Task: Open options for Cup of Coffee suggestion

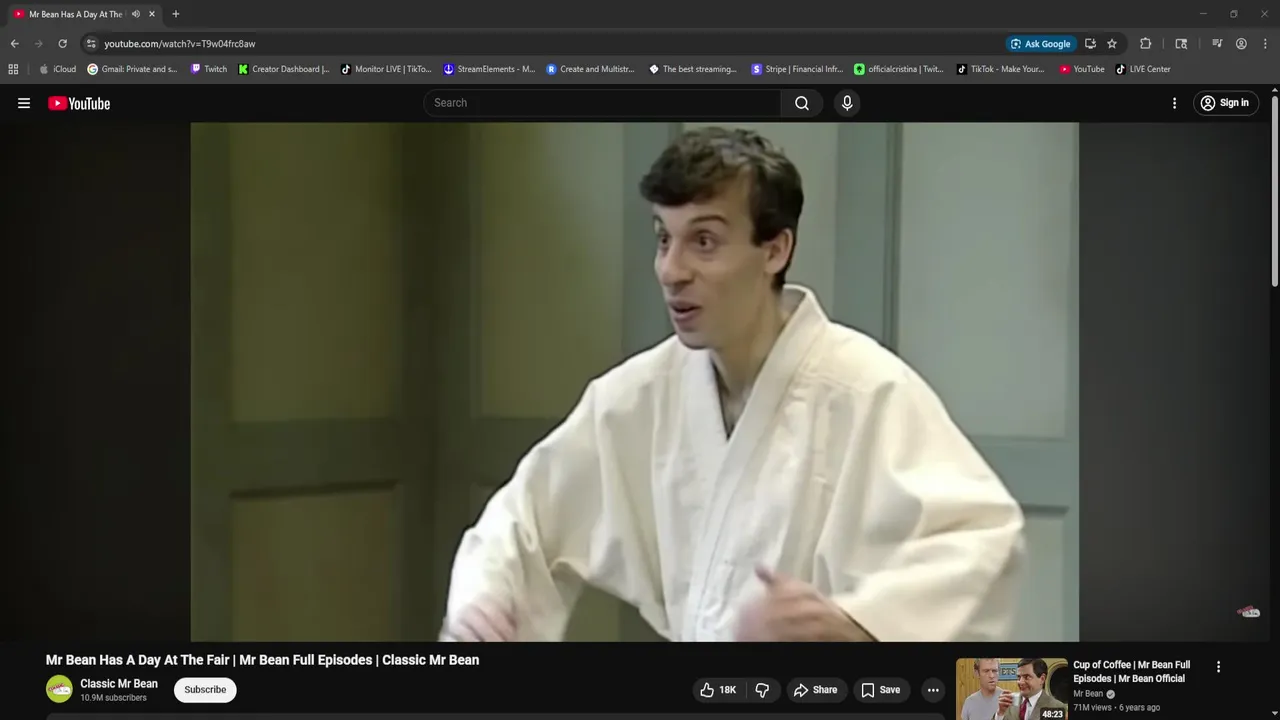Action: [x=1218, y=667]
